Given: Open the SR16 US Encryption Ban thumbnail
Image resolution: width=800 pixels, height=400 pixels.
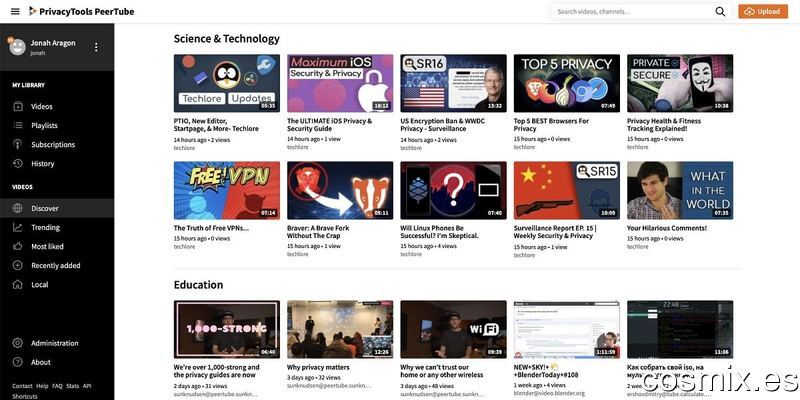Looking at the screenshot, I should (453, 83).
